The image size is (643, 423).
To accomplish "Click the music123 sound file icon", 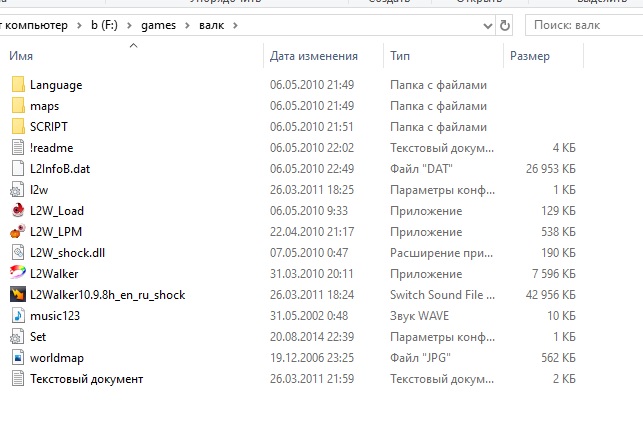I will point(18,316).
